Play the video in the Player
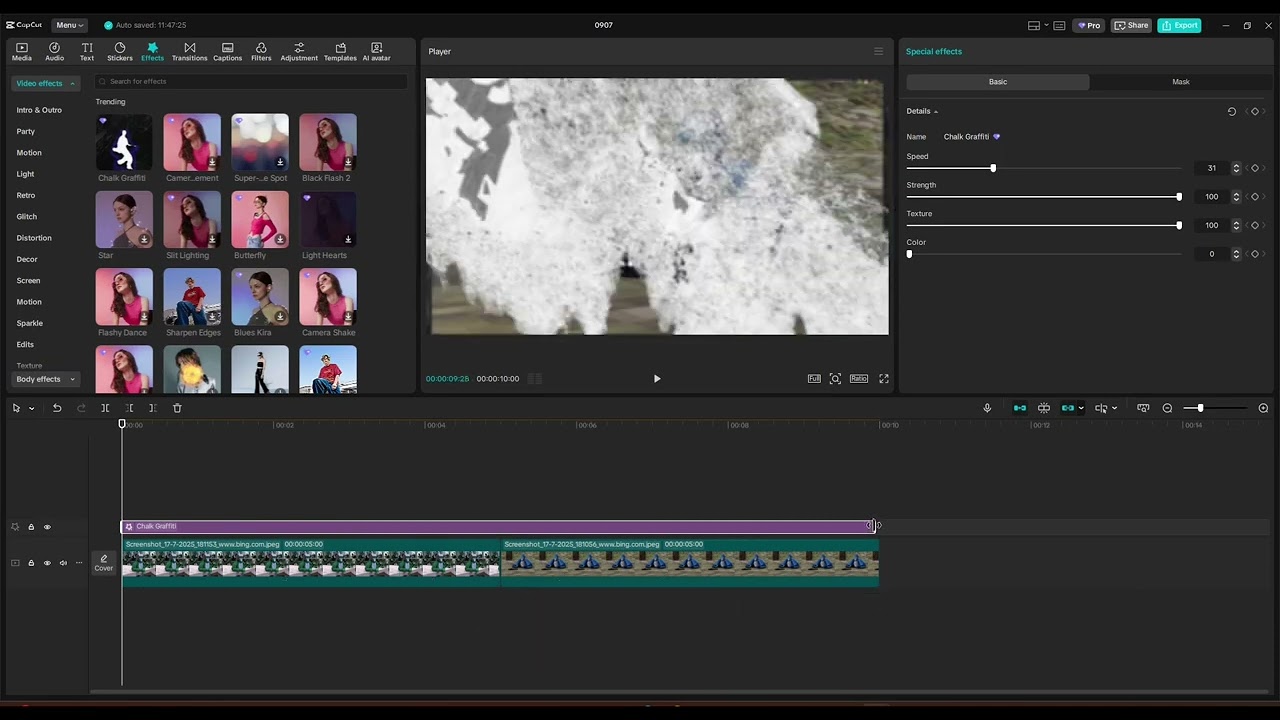1280x720 pixels. [x=657, y=379]
